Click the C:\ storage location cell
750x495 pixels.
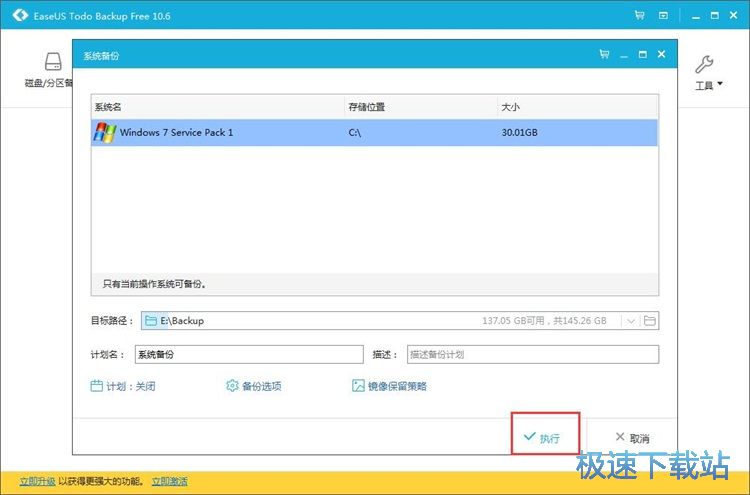(355, 132)
